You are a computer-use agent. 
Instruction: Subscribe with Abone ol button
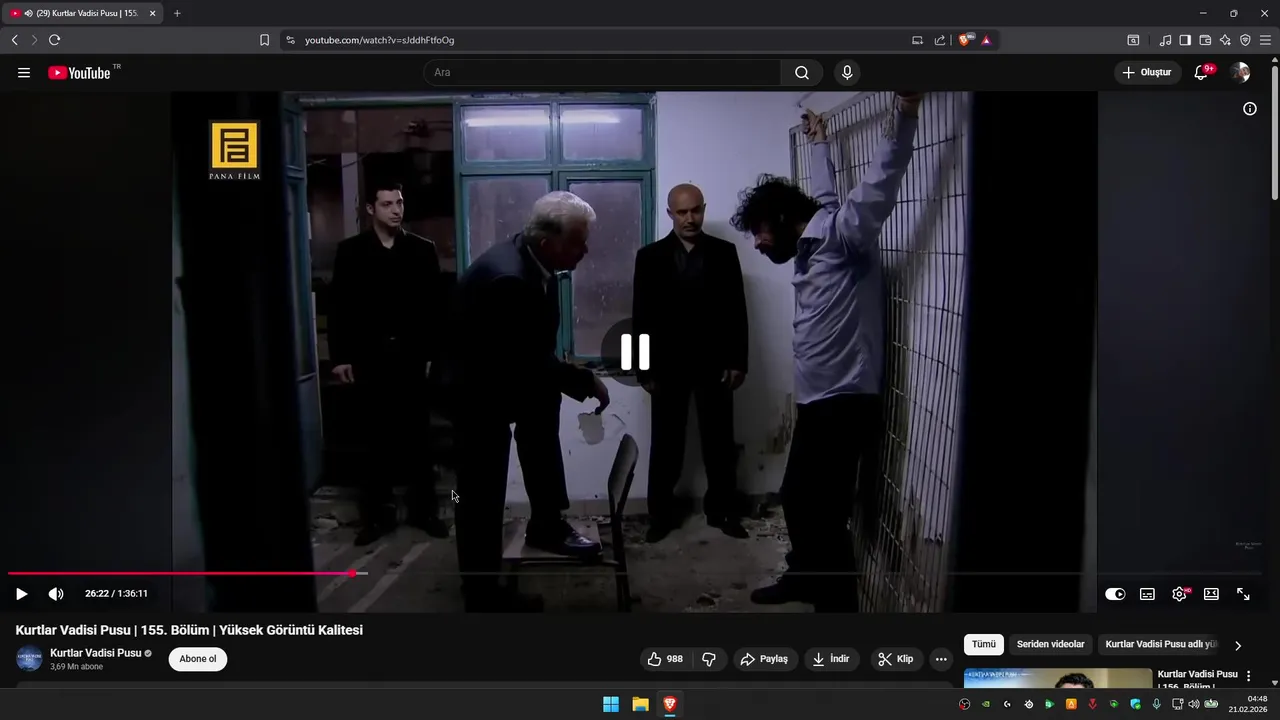point(198,659)
